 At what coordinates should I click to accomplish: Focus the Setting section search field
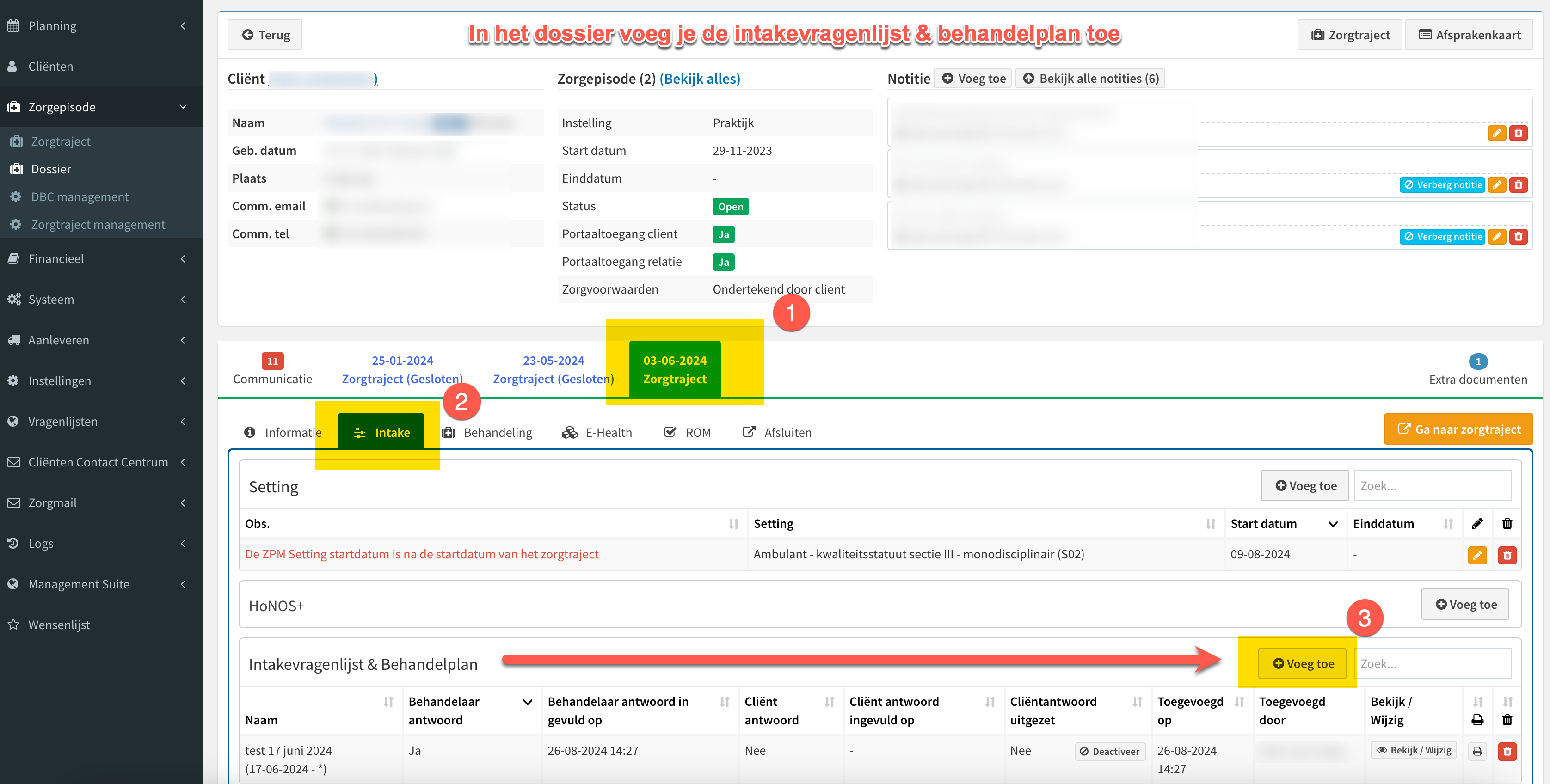pos(1432,485)
